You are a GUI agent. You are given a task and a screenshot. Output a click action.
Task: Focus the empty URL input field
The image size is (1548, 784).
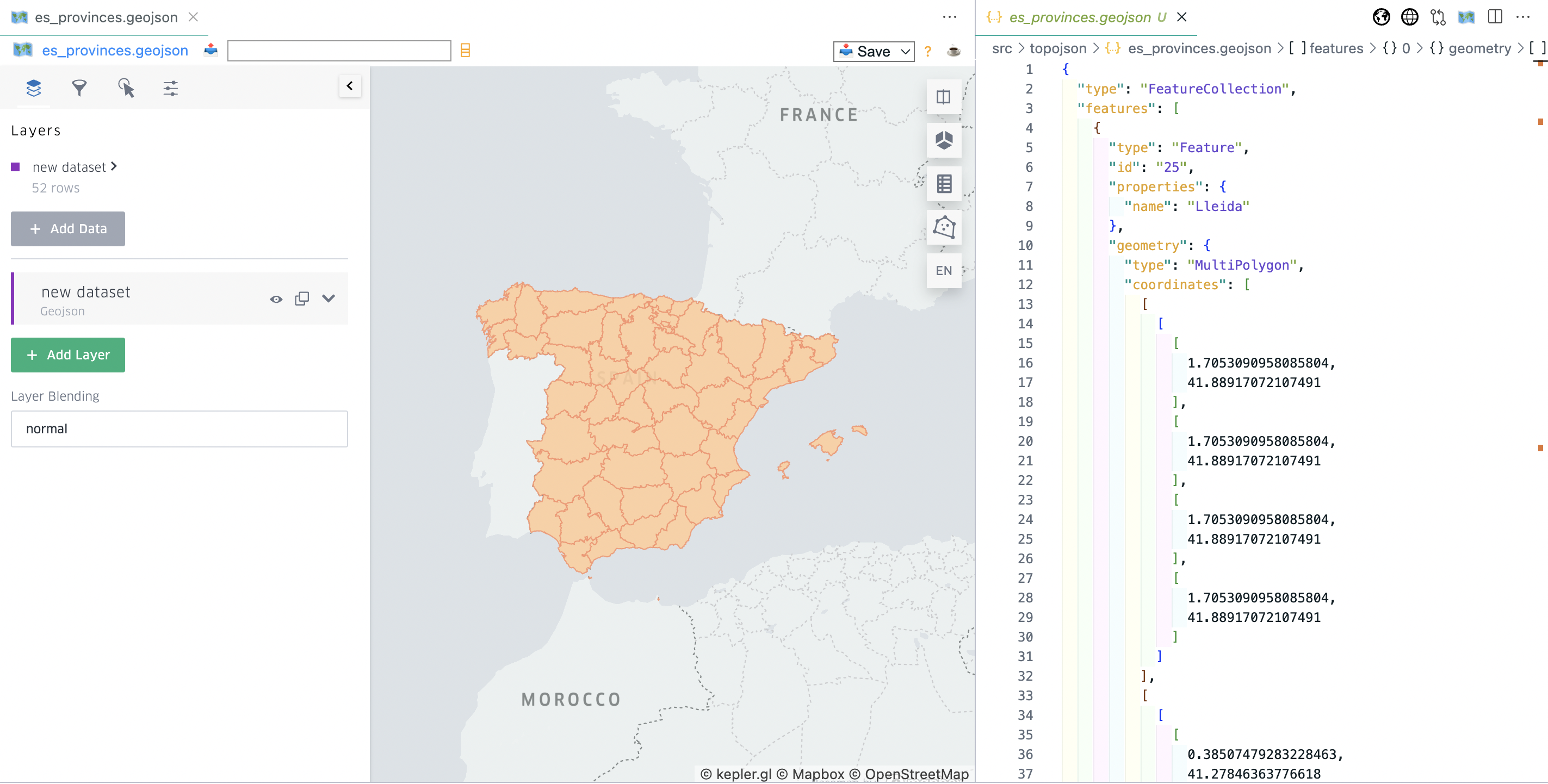(x=339, y=51)
